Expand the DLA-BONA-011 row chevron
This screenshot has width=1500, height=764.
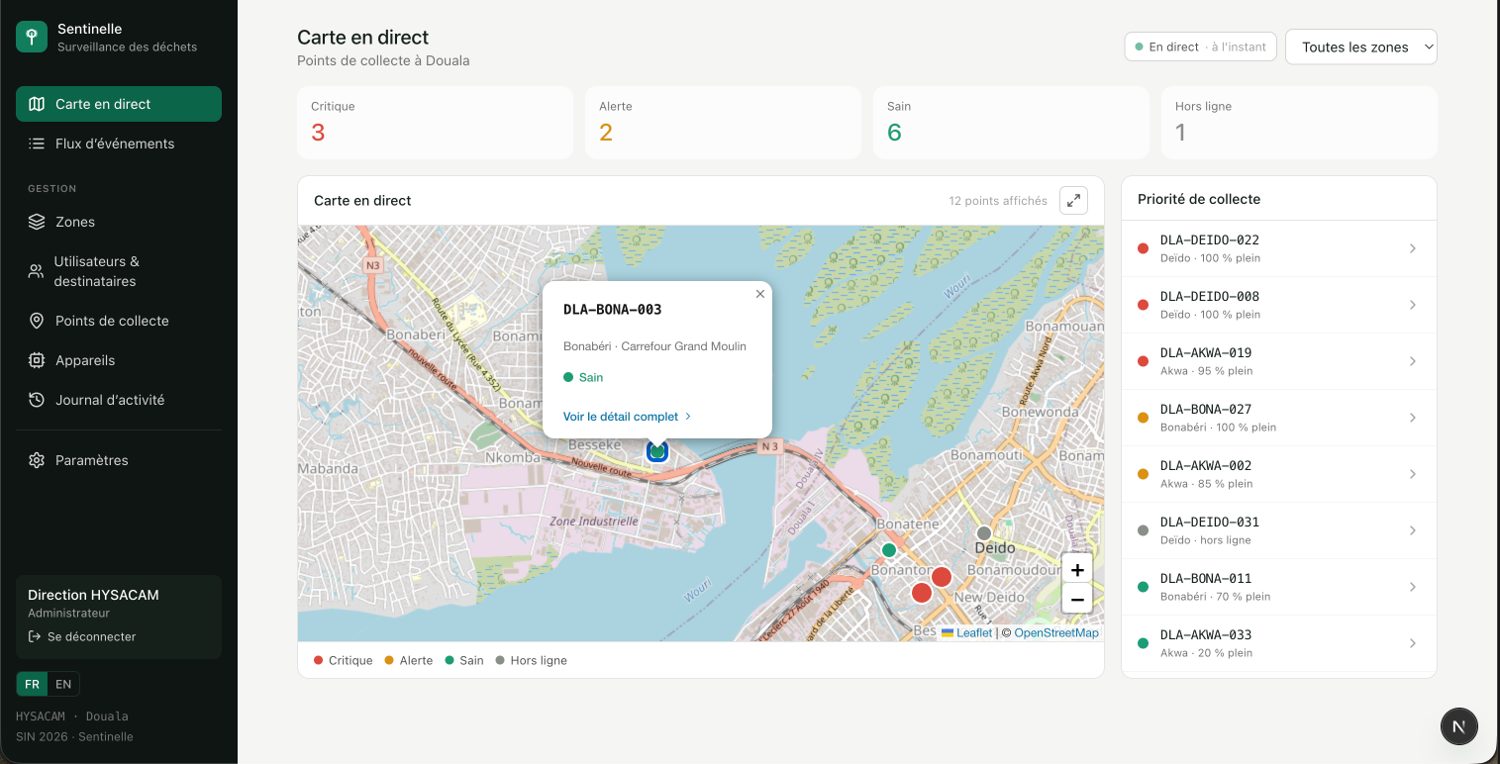click(1412, 587)
